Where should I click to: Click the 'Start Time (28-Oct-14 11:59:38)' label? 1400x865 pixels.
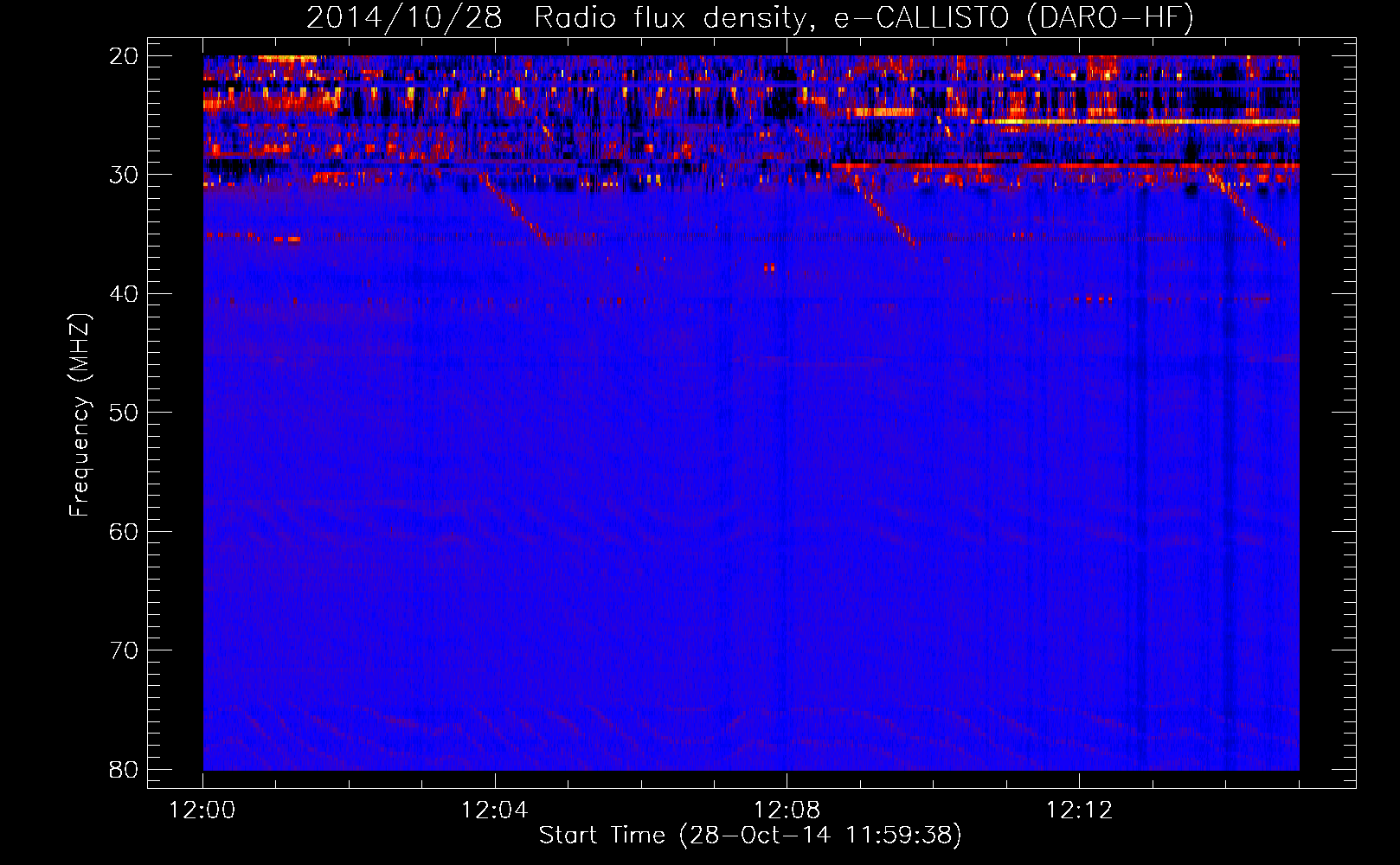pos(750,836)
